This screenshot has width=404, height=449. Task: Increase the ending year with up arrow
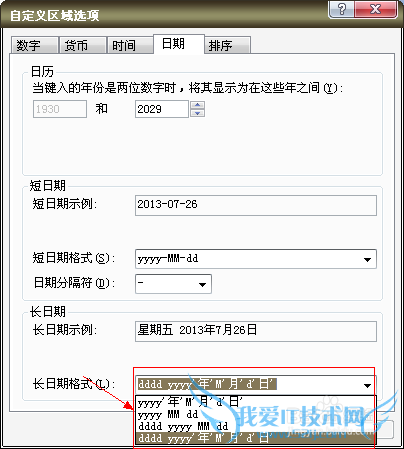pos(198,105)
